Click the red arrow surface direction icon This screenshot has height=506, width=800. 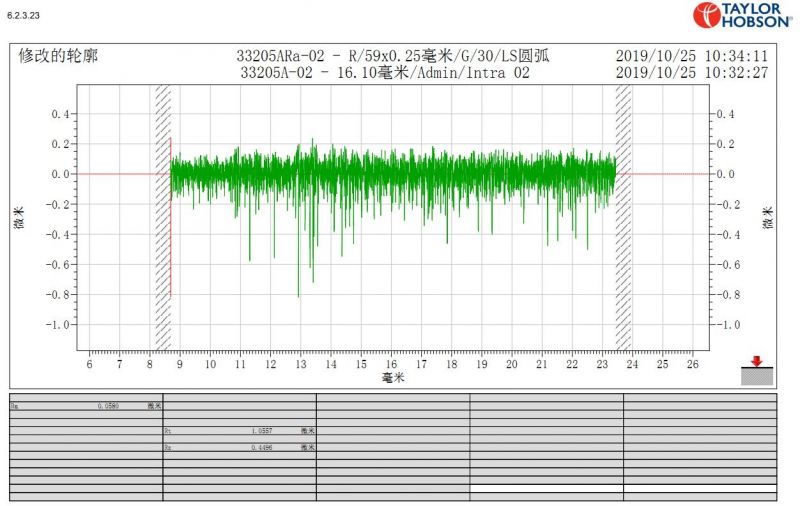click(756, 362)
